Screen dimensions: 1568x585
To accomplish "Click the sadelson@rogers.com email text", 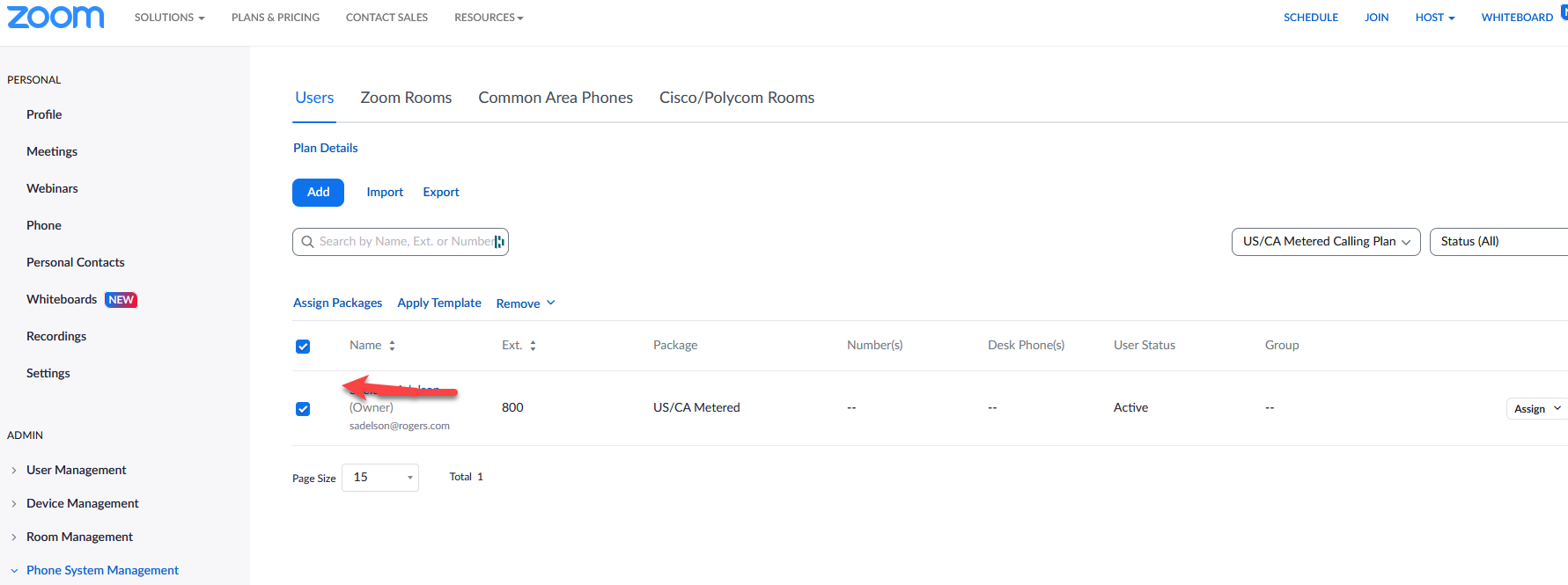I will coord(400,427).
